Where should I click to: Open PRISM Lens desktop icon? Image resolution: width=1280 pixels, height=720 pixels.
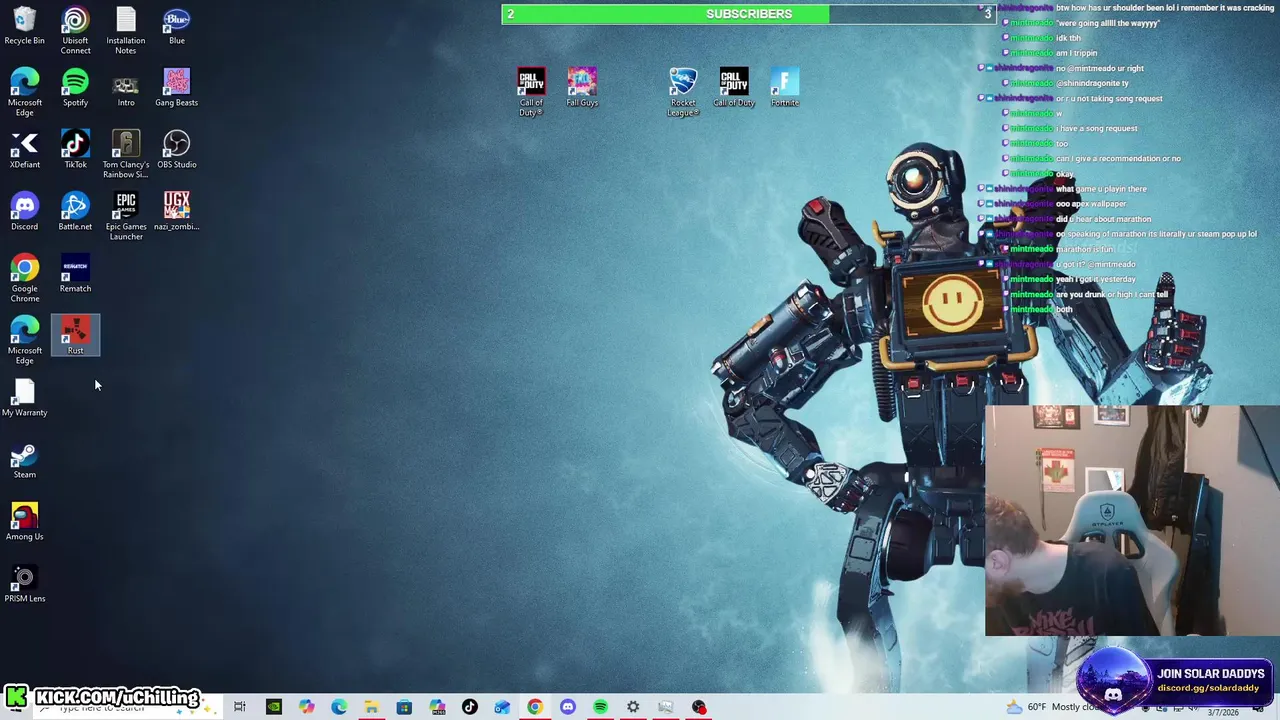25,584
